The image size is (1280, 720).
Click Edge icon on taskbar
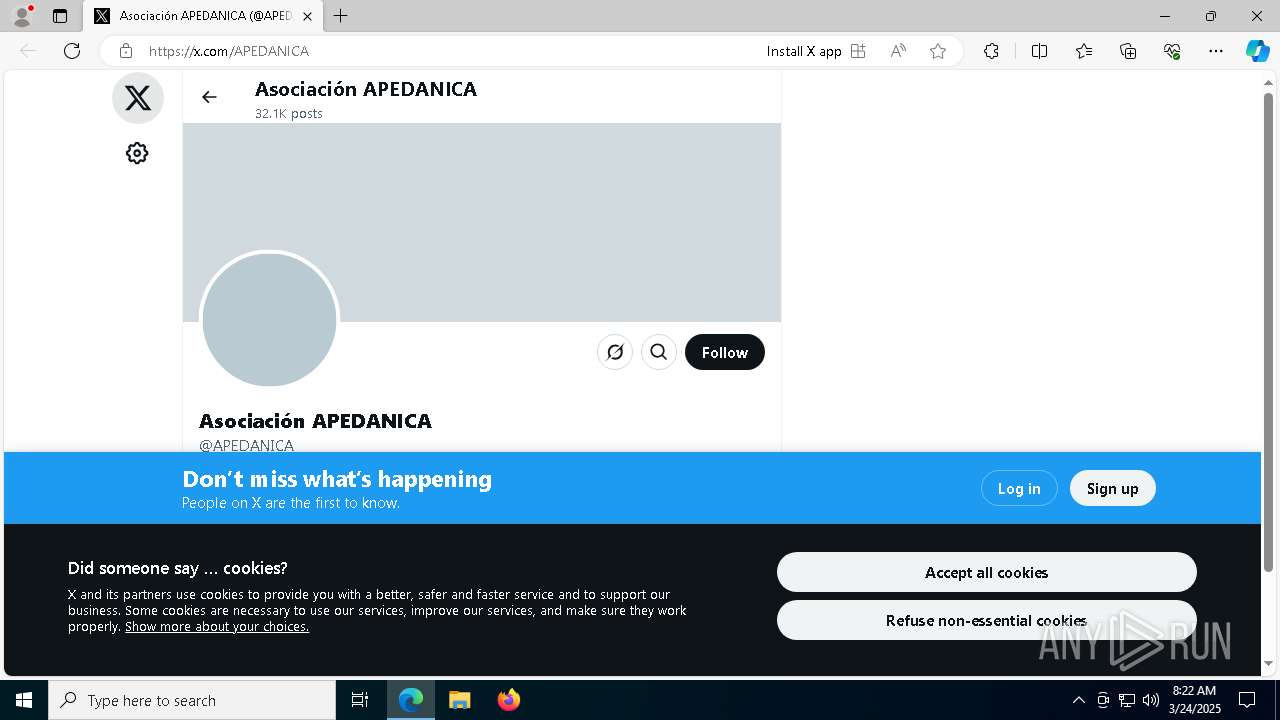[x=411, y=700]
